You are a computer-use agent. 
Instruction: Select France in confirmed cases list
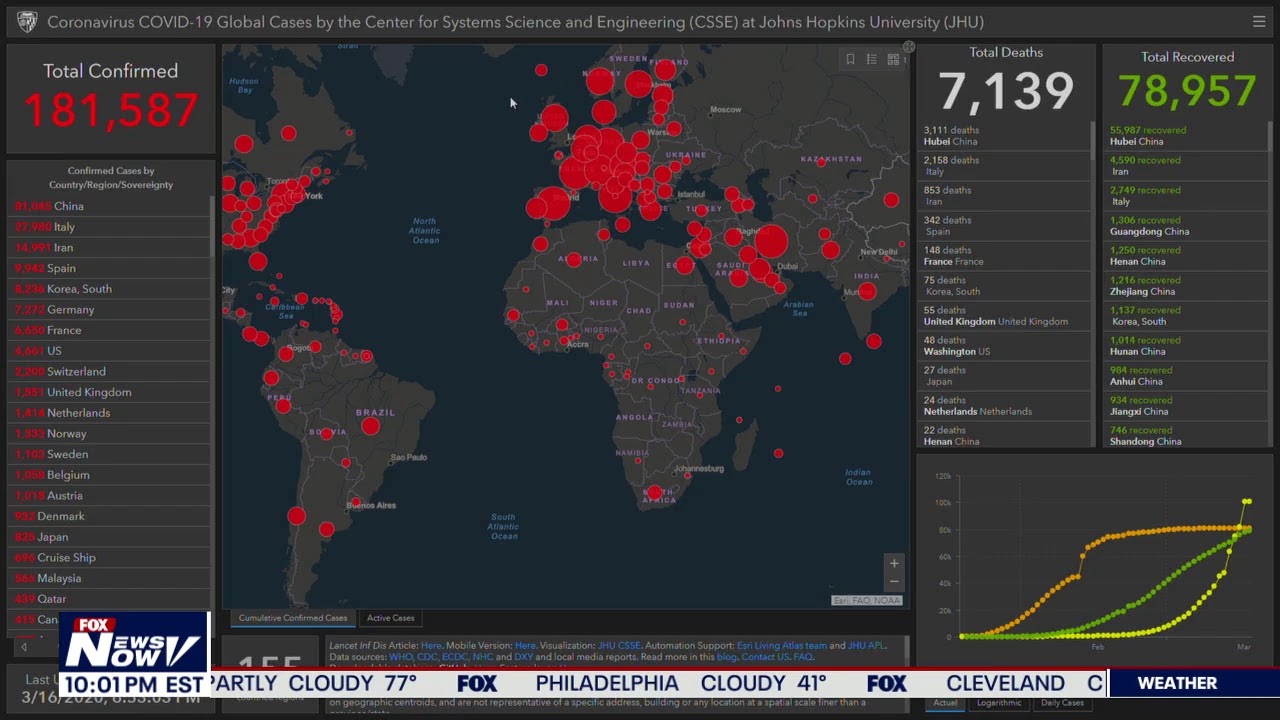pyautogui.click(x=110, y=330)
